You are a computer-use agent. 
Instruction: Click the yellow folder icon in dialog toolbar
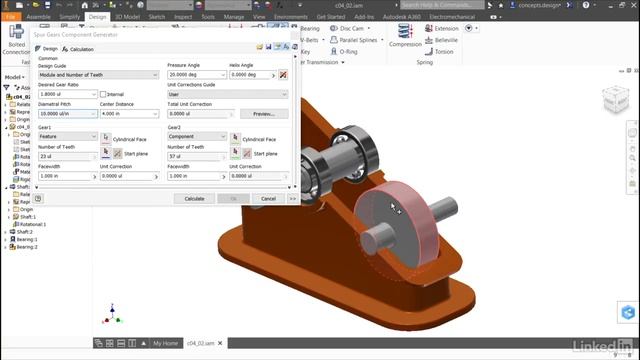point(260,47)
